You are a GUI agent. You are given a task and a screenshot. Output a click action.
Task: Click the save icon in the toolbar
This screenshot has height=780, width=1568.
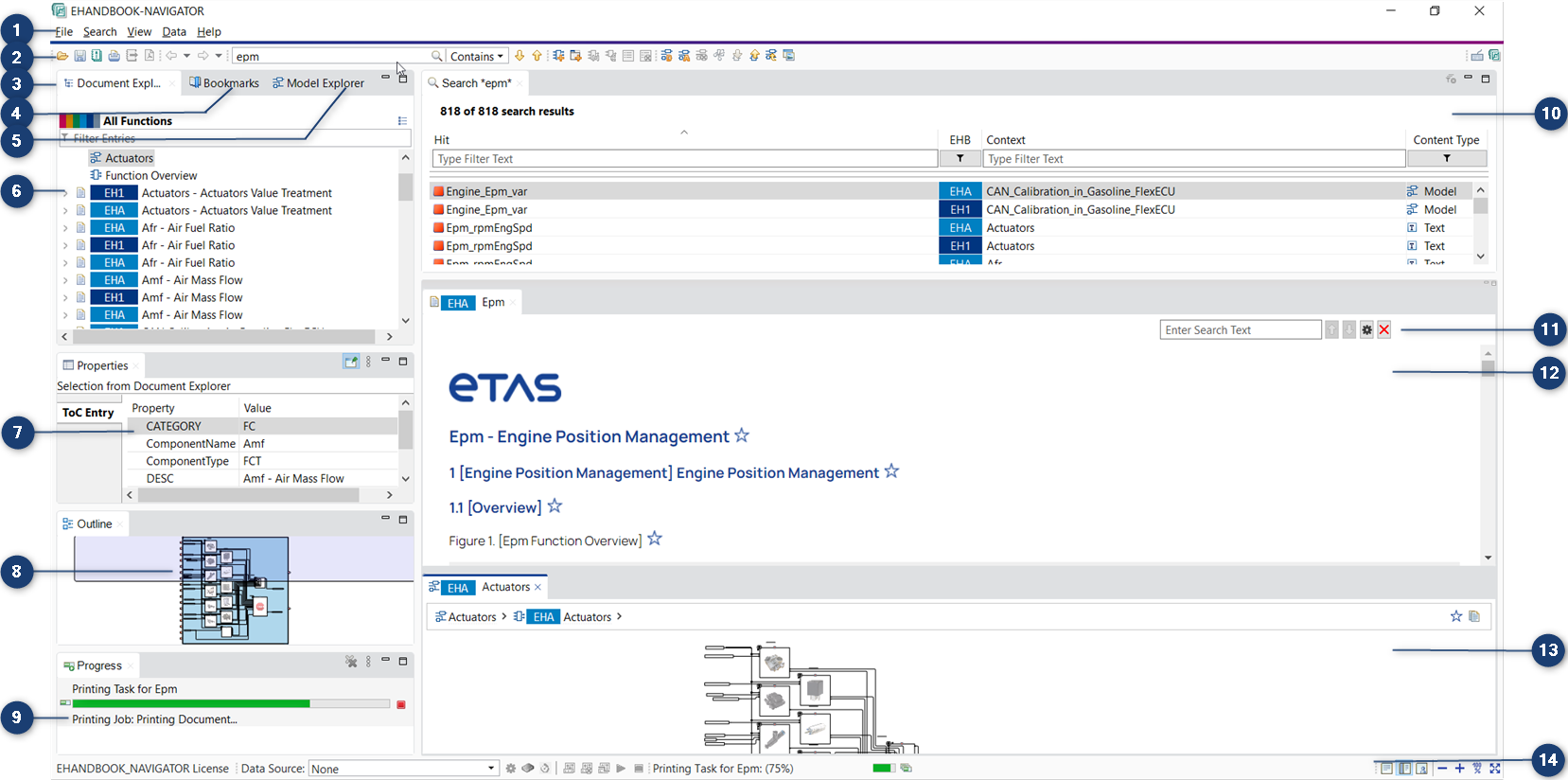point(80,56)
